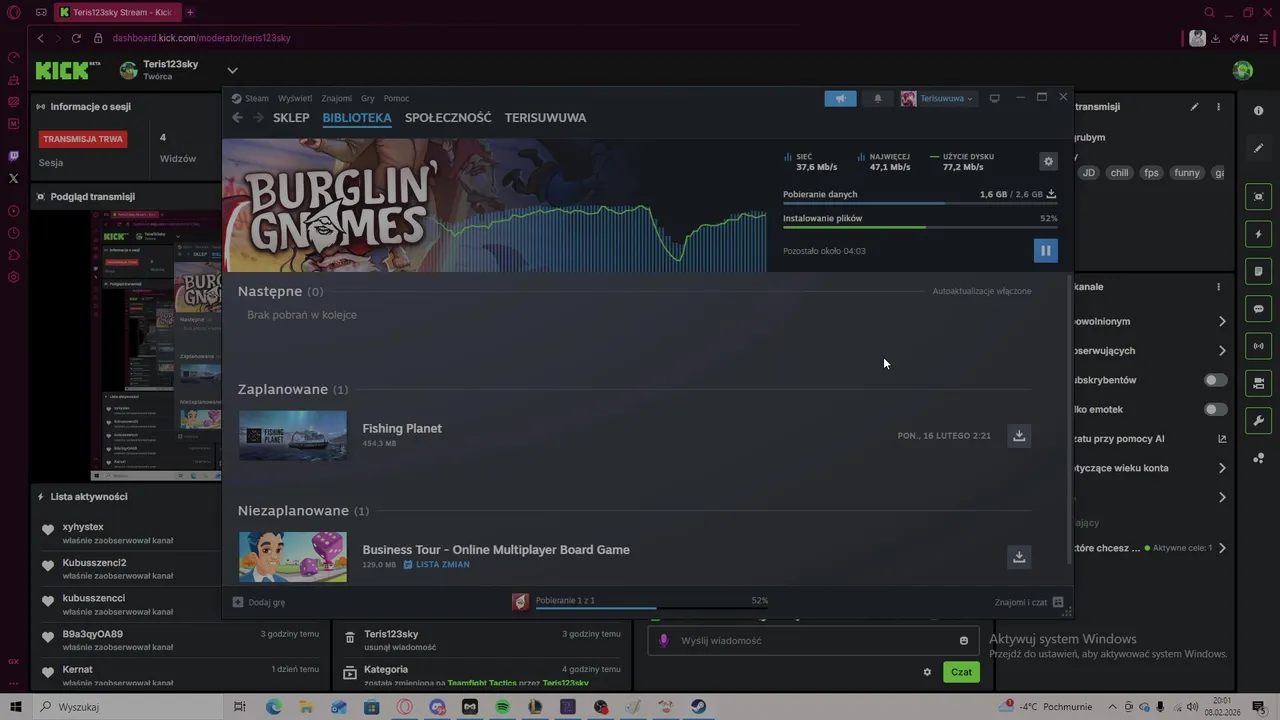Click Steam announcements megaphone icon

coord(841,98)
